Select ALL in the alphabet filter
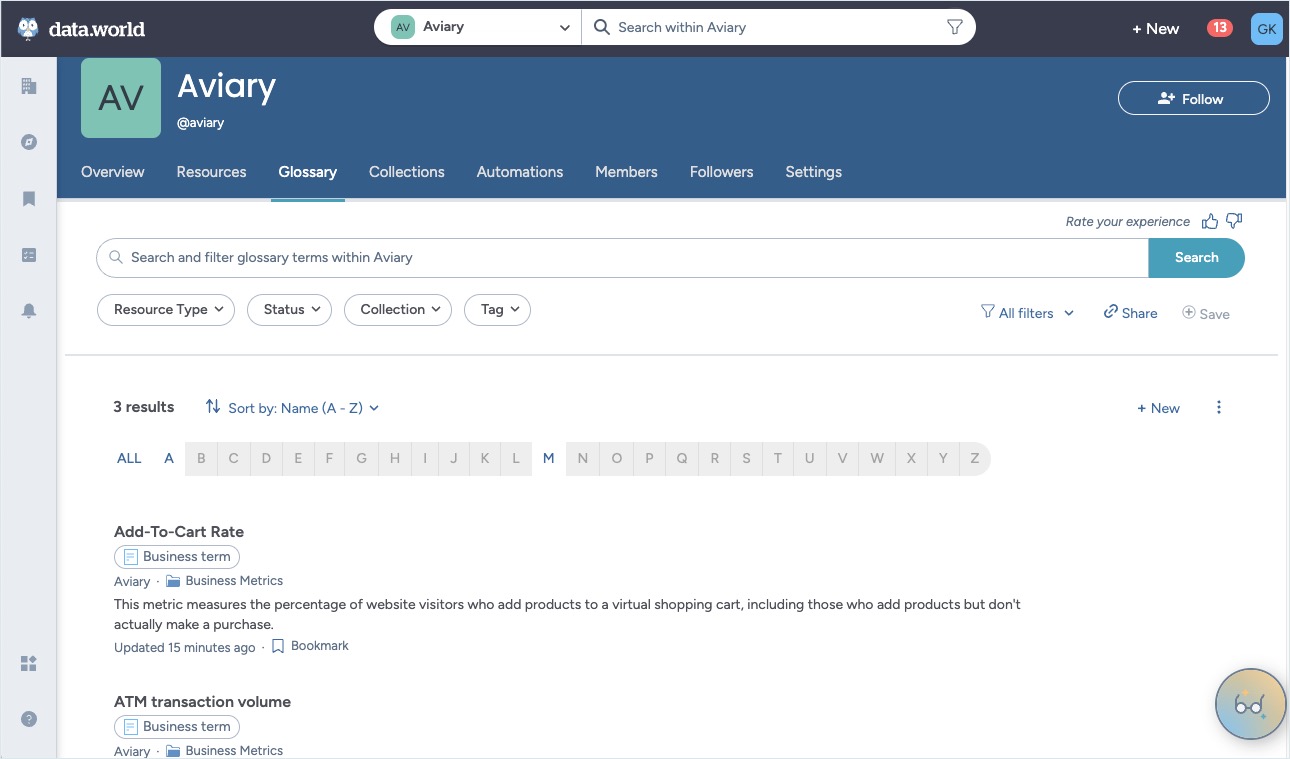Image resolution: width=1290 pixels, height=759 pixels. pos(129,459)
